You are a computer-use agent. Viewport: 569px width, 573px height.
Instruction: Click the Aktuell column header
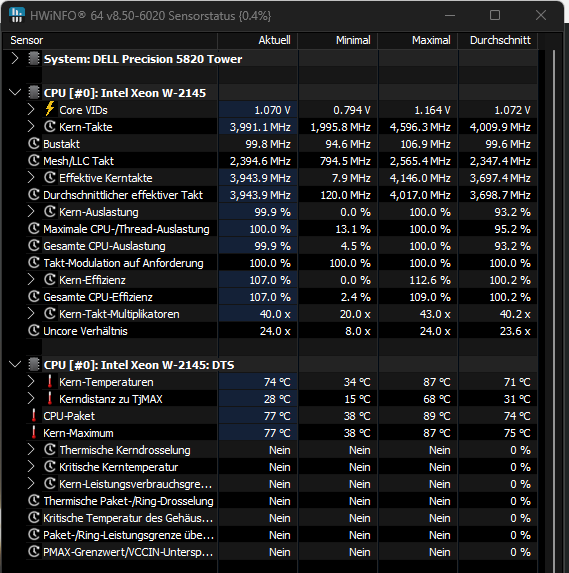(x=258, y=40)
